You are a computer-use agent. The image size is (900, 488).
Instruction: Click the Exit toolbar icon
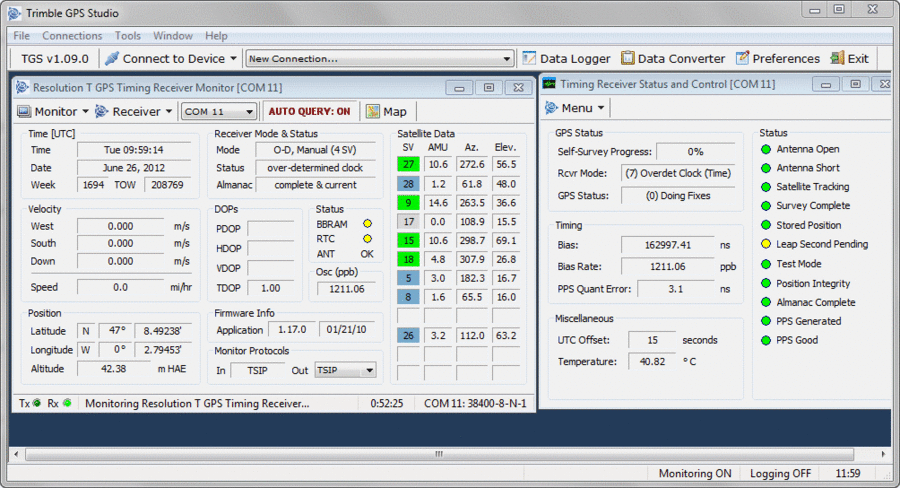(x=849, y=59)
